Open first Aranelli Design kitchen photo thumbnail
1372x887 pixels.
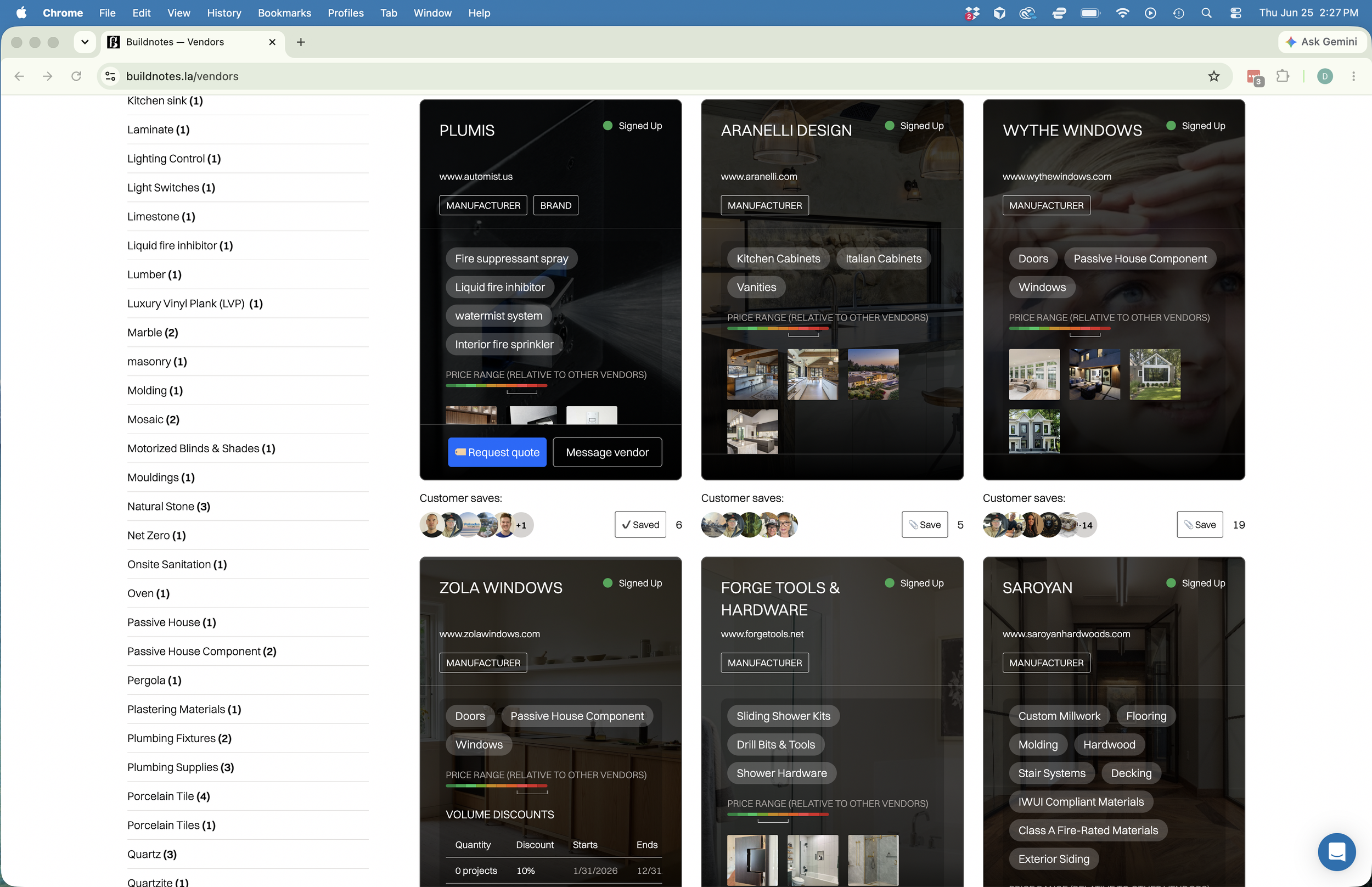752,374
